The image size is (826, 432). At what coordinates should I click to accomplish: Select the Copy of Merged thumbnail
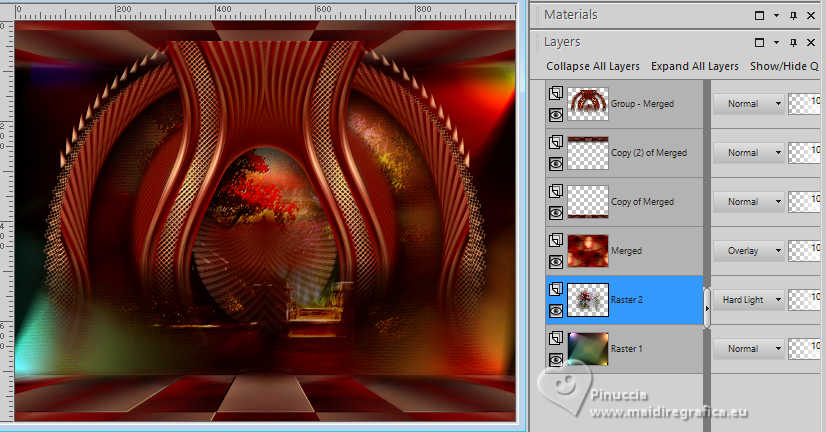coord(588,202)
